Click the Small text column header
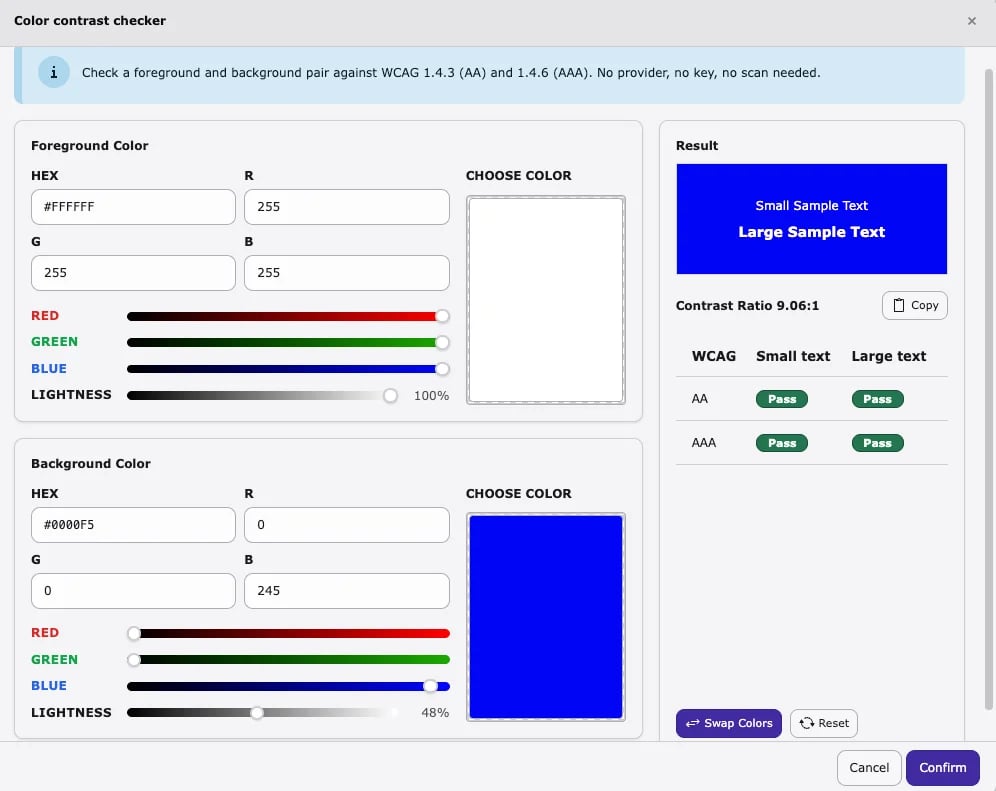The image size is (996, 791). click(x=793, y=356)
